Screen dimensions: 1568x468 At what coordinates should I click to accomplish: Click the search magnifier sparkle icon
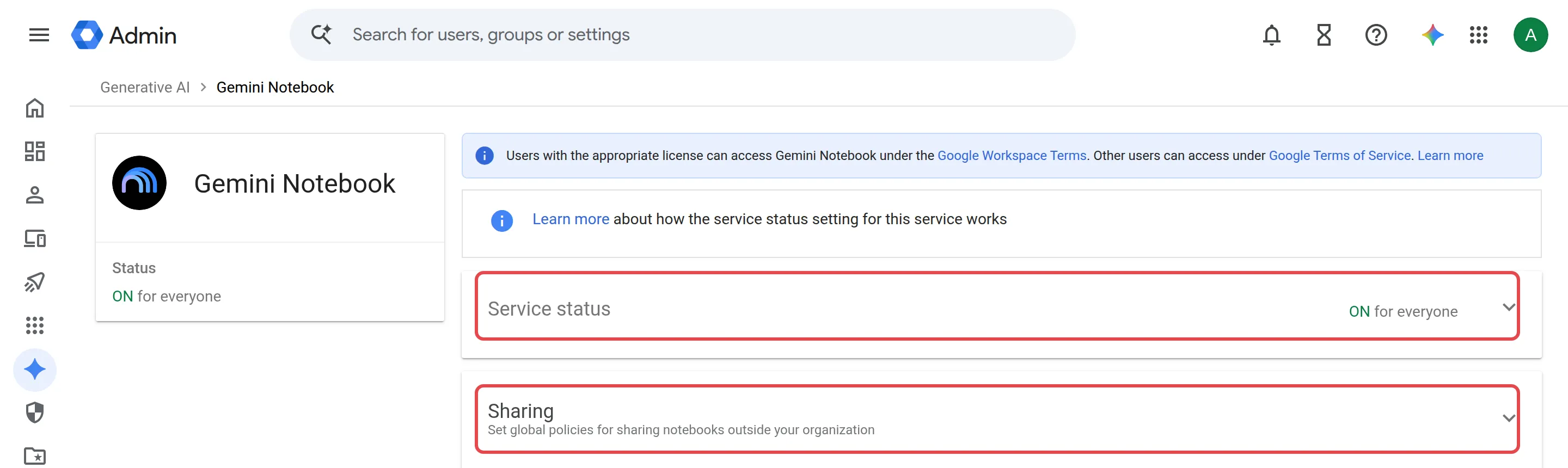click(321, 34)
